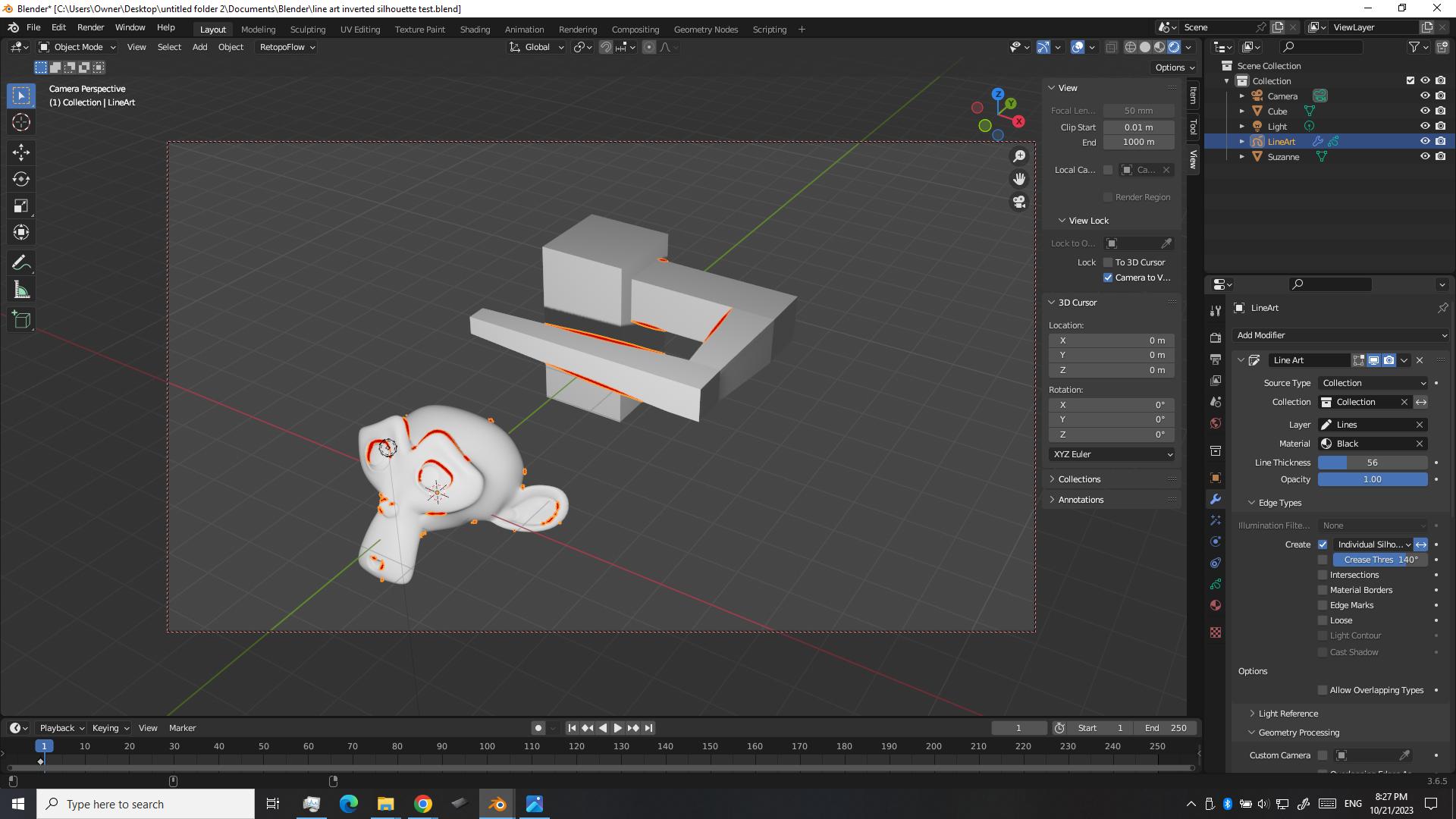1456x819 pixels.
Task: Open the World properties tab
Action: pos(1216,423)
